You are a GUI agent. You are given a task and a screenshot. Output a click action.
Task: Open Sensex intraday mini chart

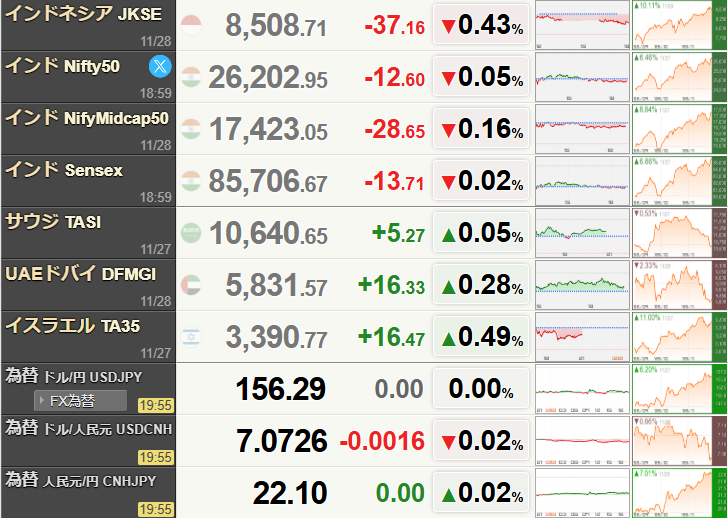[x=582, y=181]
